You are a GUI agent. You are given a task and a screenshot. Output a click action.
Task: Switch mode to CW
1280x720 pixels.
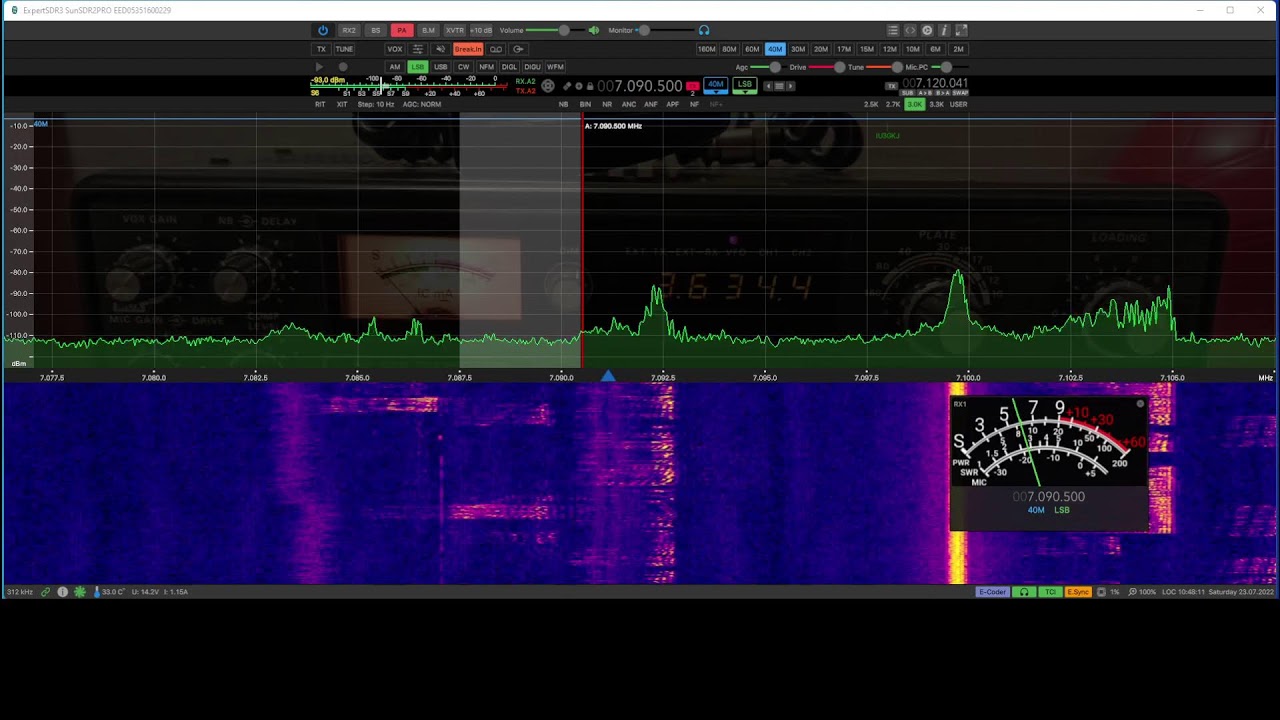tap(463, 67)
